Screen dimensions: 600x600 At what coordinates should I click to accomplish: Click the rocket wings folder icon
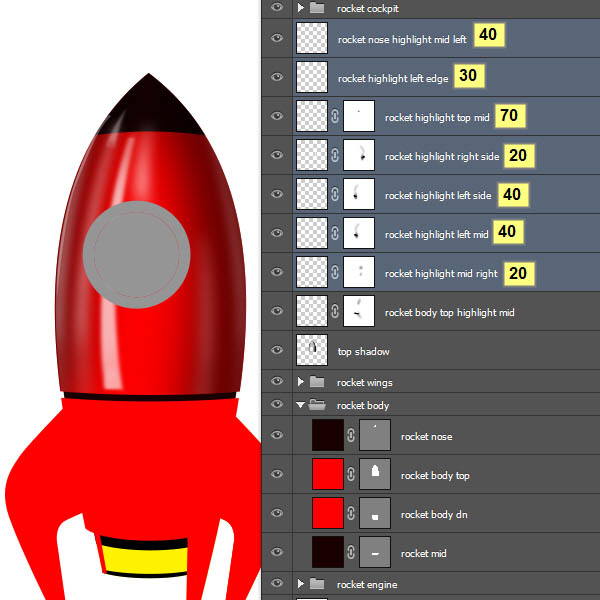click(317, 382)
